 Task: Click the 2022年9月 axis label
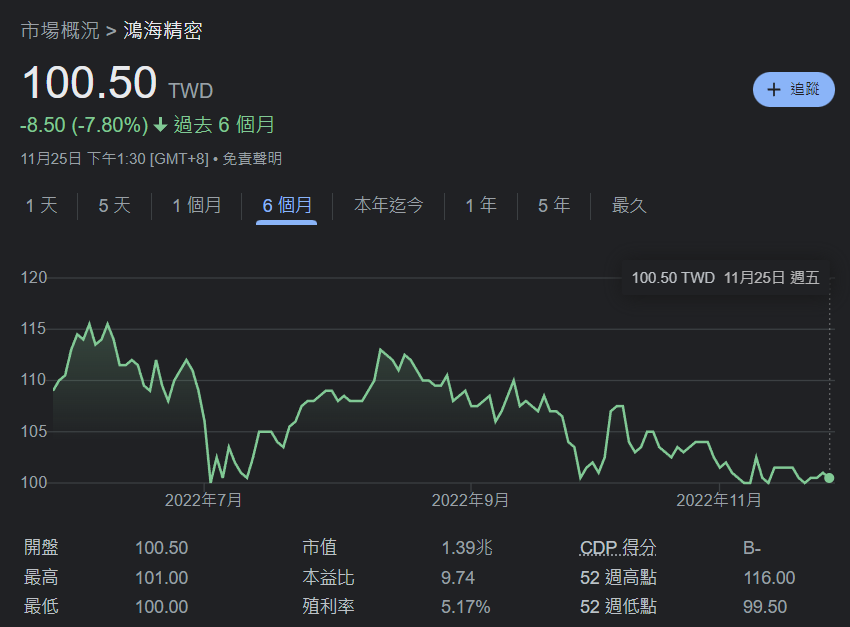pos(470,500)
